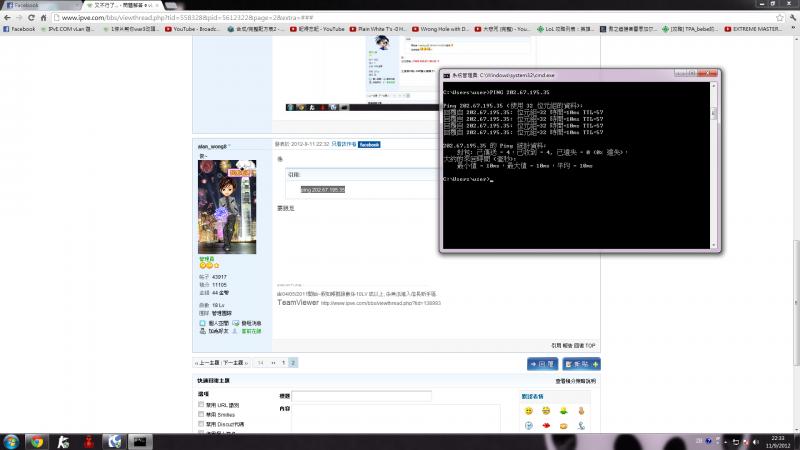Insert the grinning smiley emoticon

546,411
